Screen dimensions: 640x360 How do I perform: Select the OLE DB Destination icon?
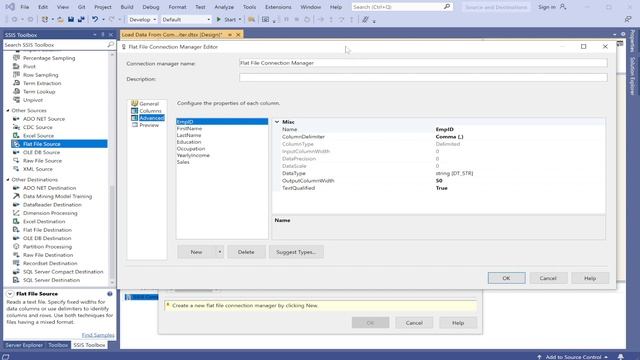click(x=16, y=238)
